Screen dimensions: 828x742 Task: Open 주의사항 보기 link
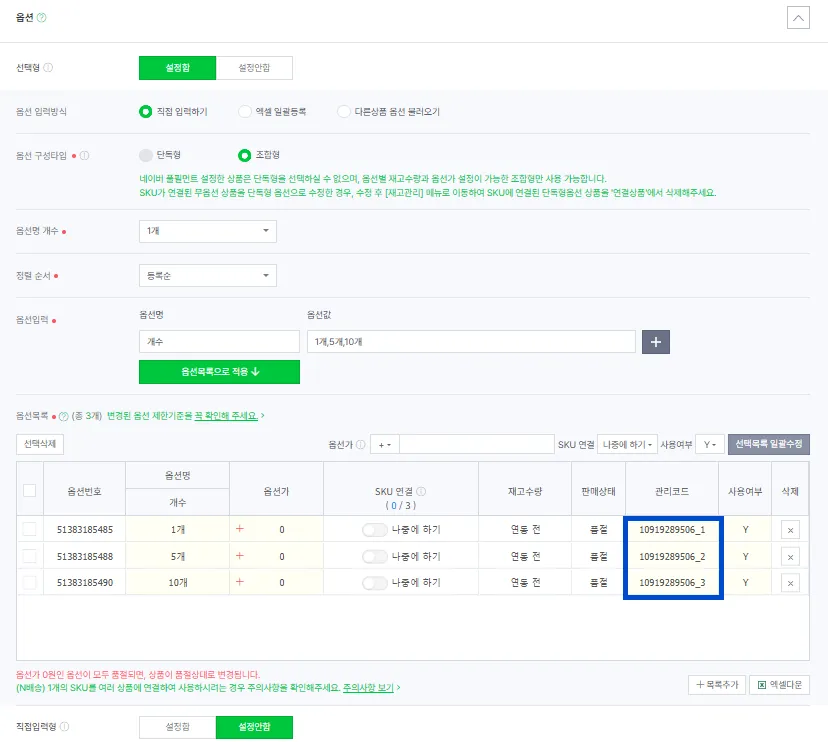tap(368, 688)
